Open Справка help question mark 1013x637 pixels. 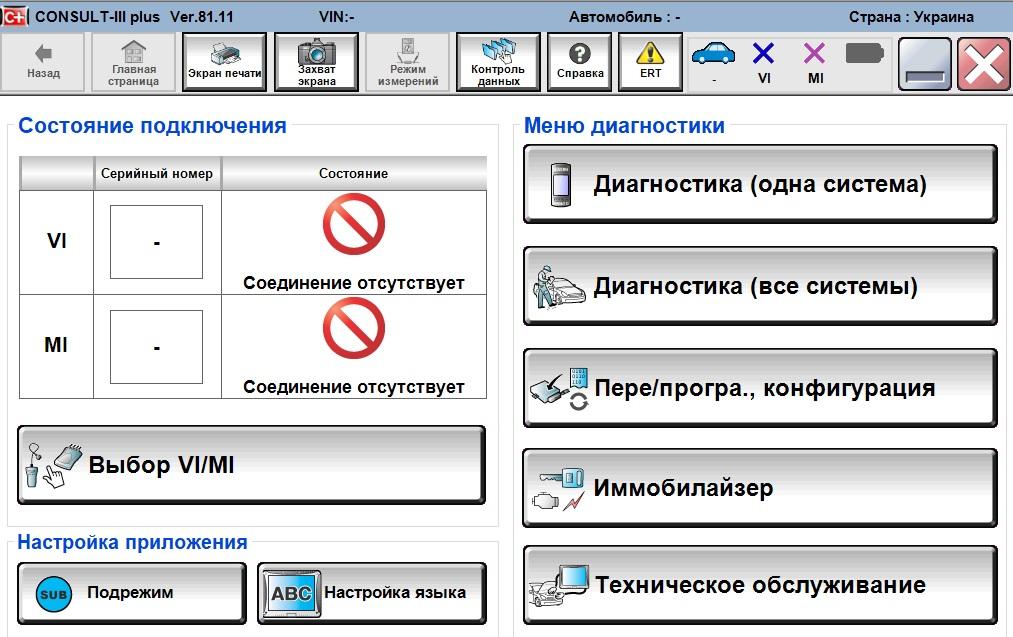point(580,63)
